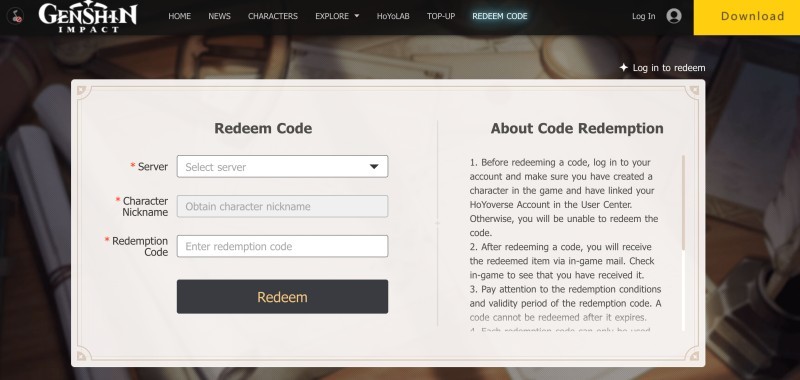Go to HOME in navigation bar
800x380 pixels.
pos(180,16)
